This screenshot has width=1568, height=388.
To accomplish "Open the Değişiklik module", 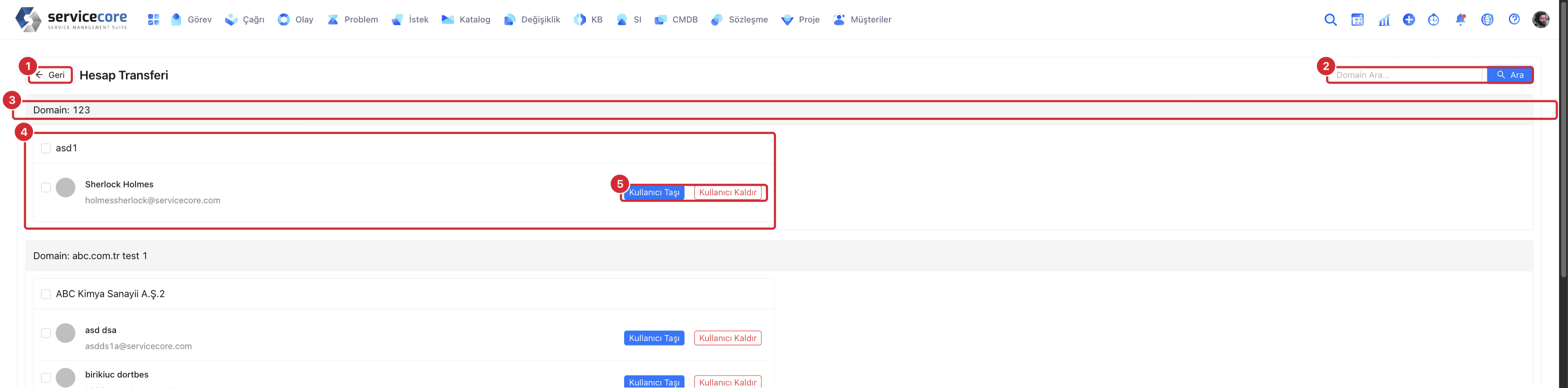I will pos(531,19).
